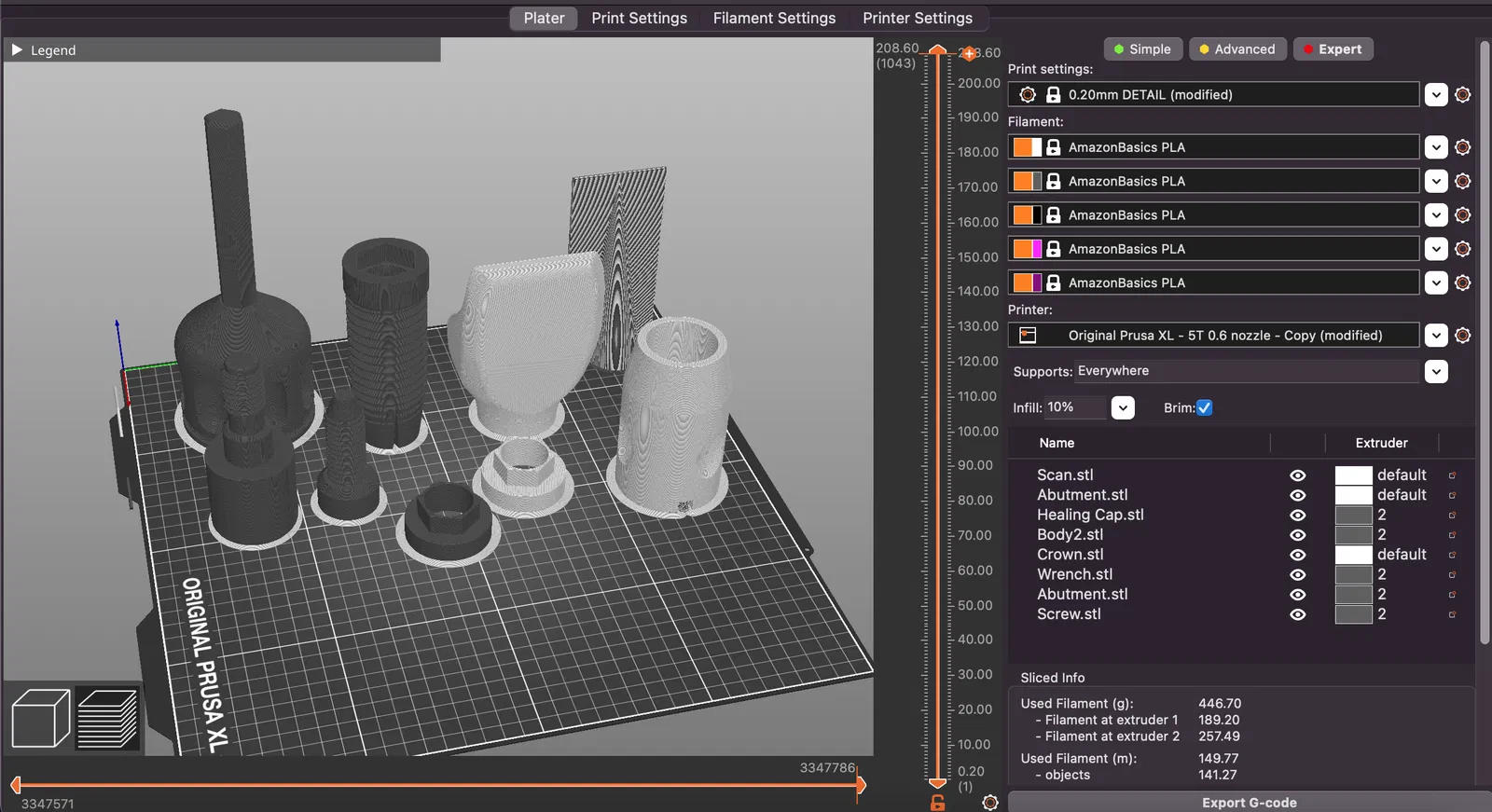This screenshot has width=1492, height=812.
Task: Click Export G-code button
Action: pyautogui.click(x=1249, y=803)
